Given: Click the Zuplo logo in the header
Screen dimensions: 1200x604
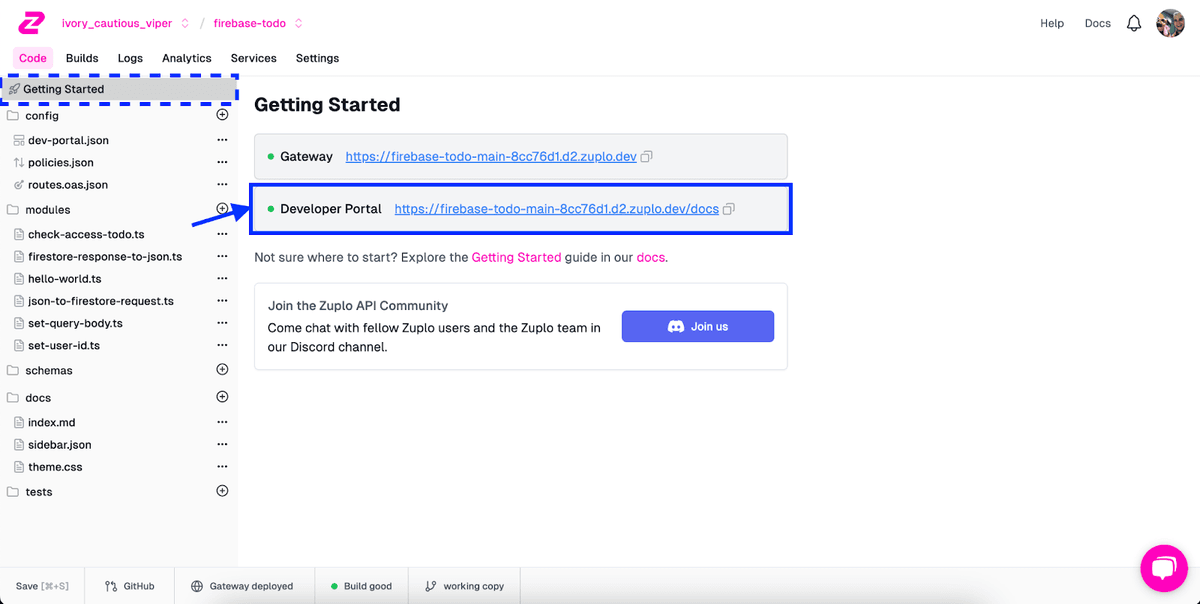Looking at the screenshot, I should pyautogui.click(x=30, y=22).
